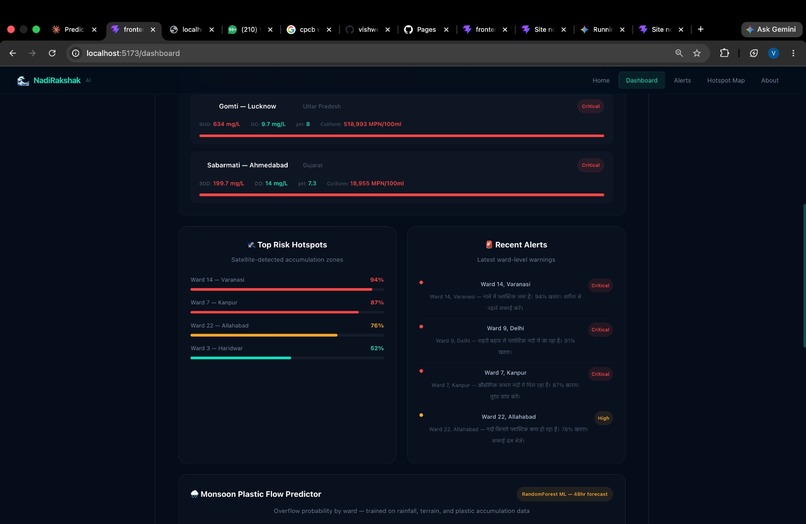Open the Ward 7, Kanpur alert
This screenshot has height=524, width=806.
[516, 384]
